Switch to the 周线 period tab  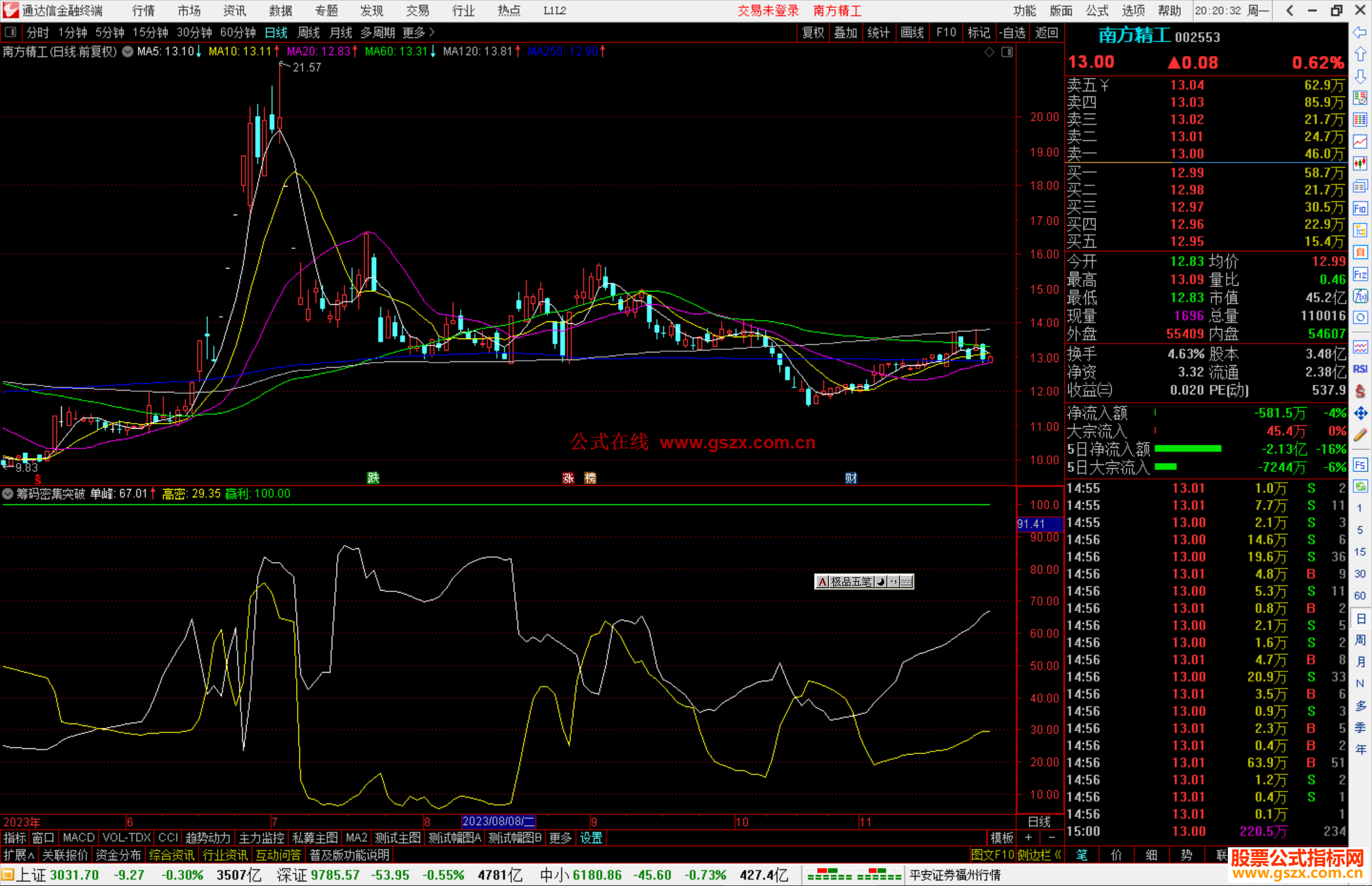[x=309, y=32]
